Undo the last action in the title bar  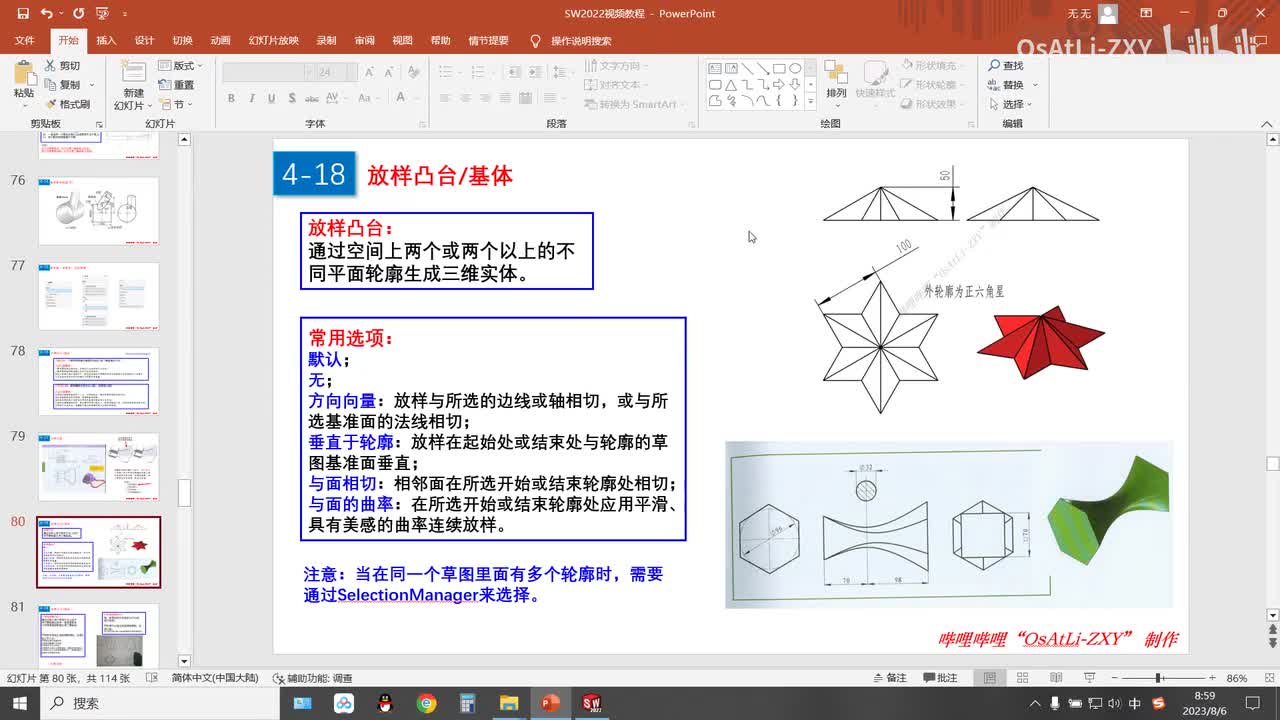(x=47, y=14)
